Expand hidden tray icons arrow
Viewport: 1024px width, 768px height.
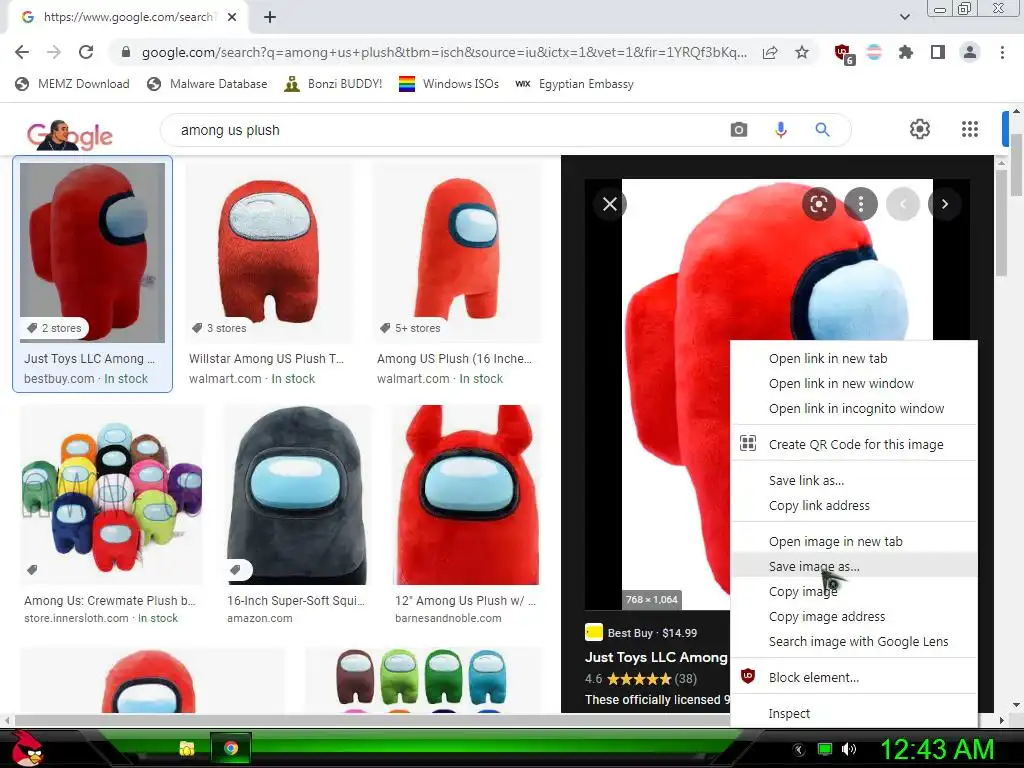pos(797,750)
